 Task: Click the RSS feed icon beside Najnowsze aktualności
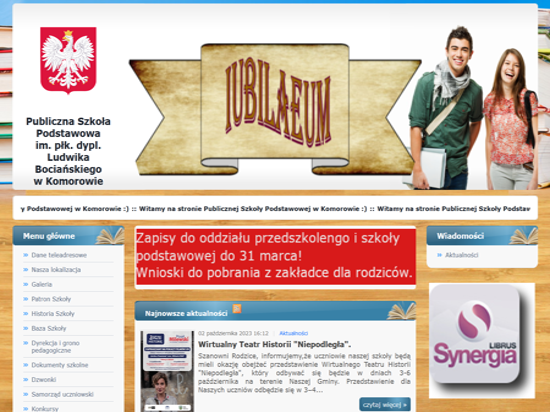pos(237,309)
